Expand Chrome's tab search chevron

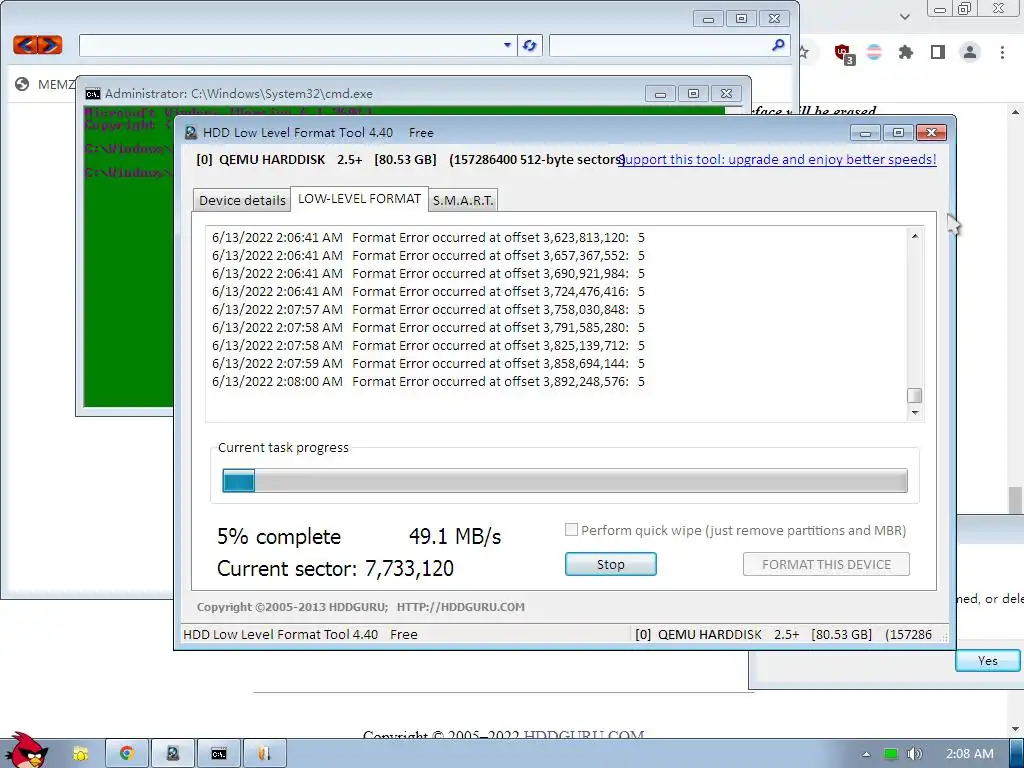click(904, 17)
